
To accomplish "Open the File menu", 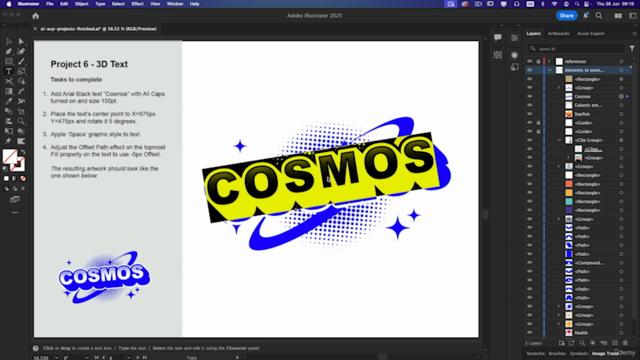I will (x=49, y=4).
